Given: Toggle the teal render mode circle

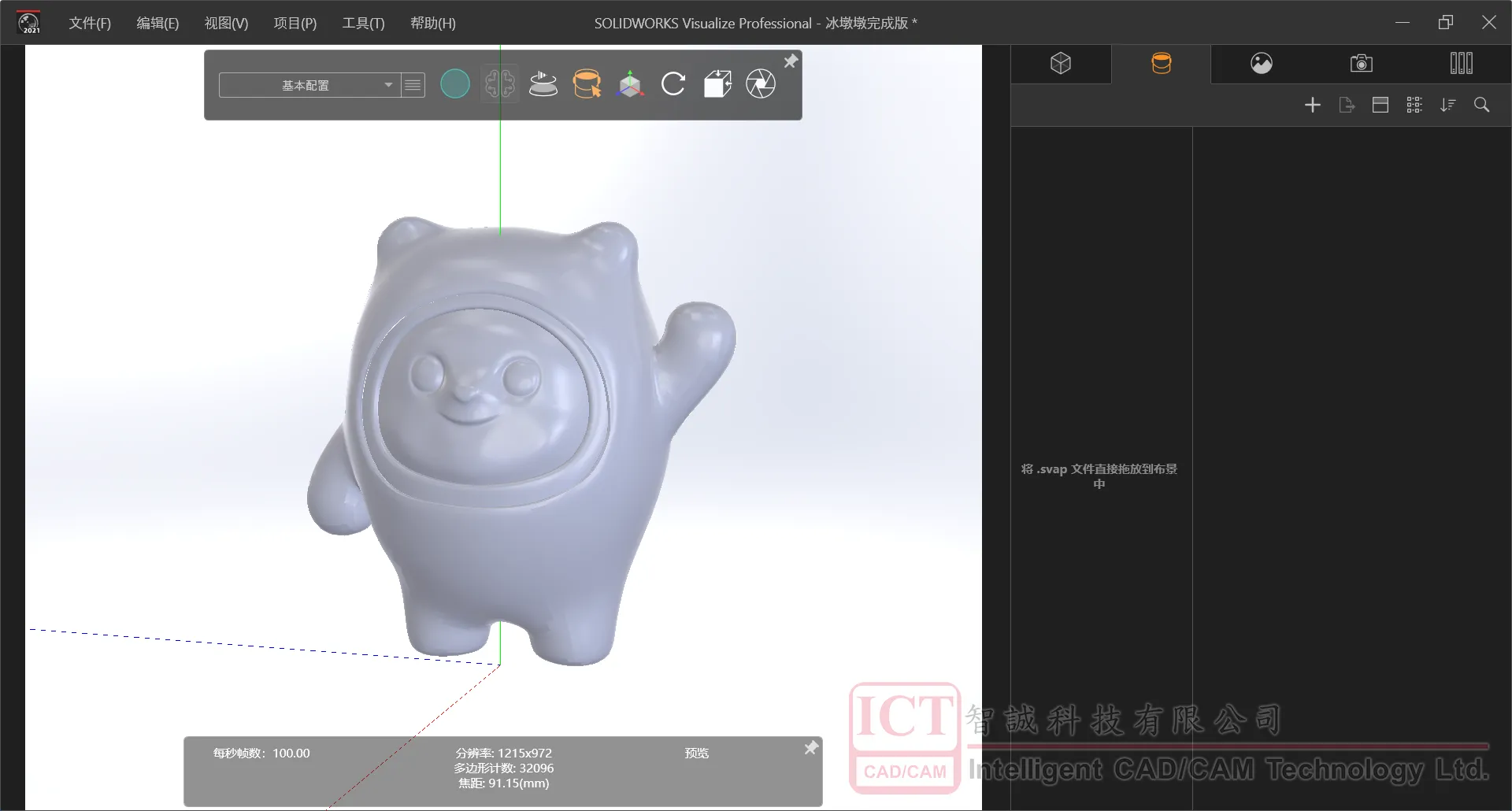Looking at the screenshot, I should click(x=454, y=83).
